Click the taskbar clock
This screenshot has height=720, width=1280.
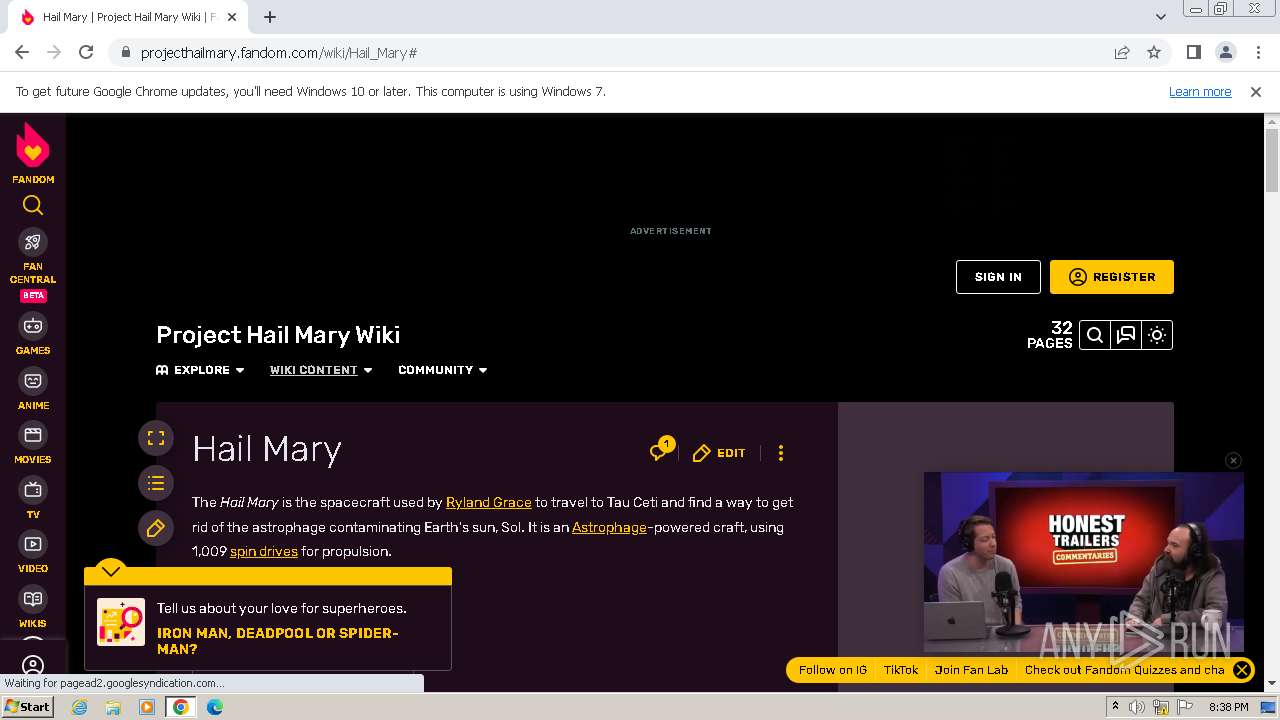point(1228,707)
